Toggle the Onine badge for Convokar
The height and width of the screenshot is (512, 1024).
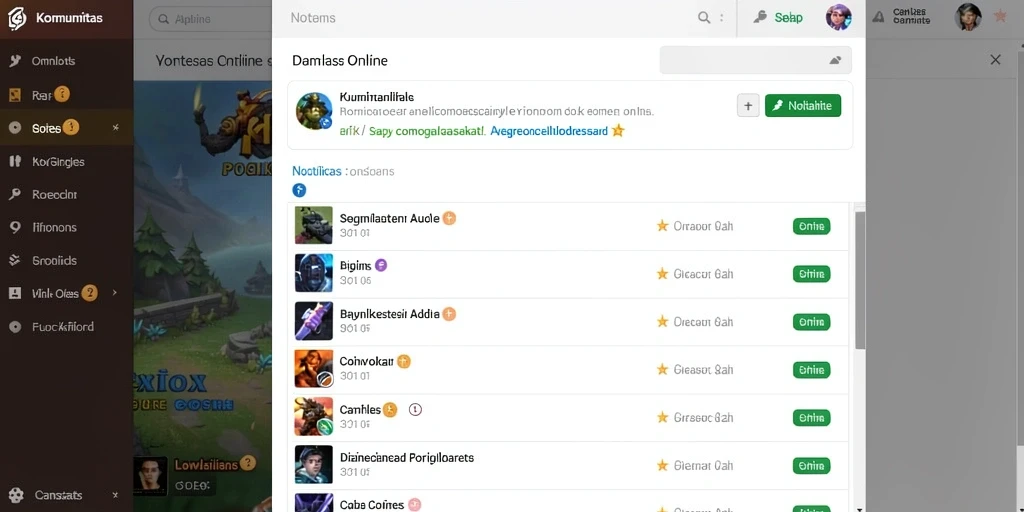coord(811,370)
